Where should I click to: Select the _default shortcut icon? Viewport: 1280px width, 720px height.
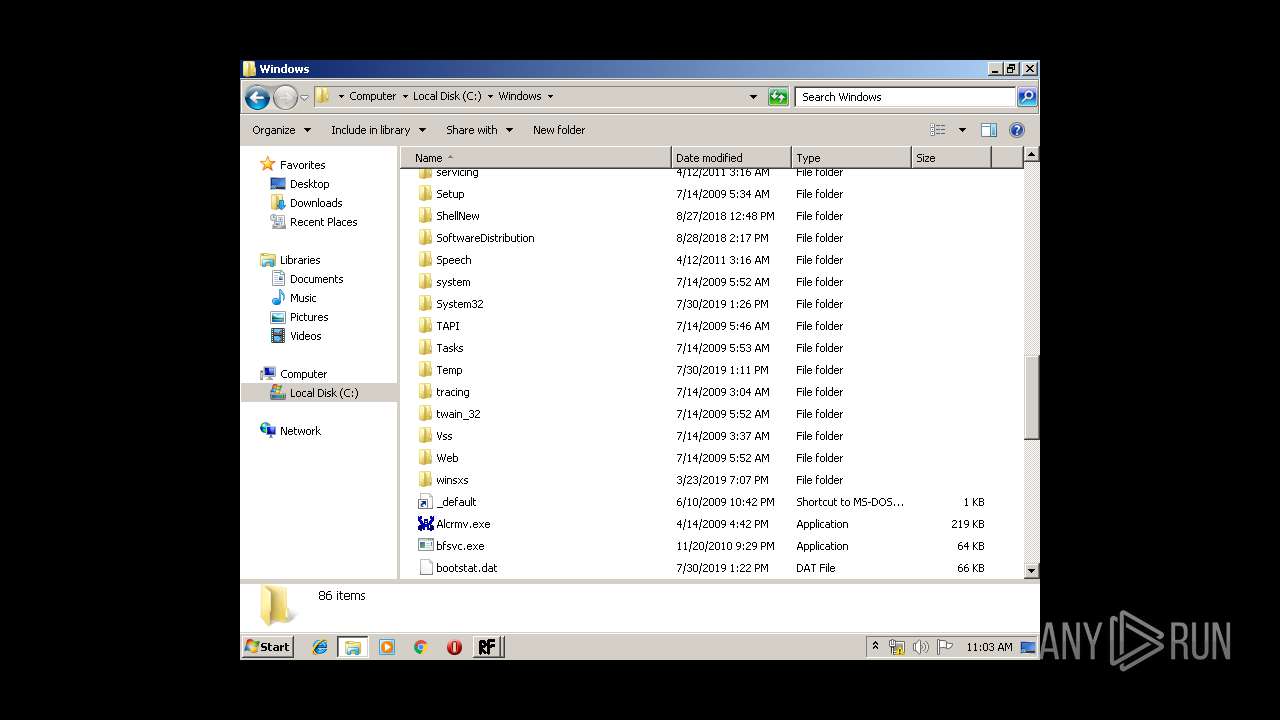[425, 502]
